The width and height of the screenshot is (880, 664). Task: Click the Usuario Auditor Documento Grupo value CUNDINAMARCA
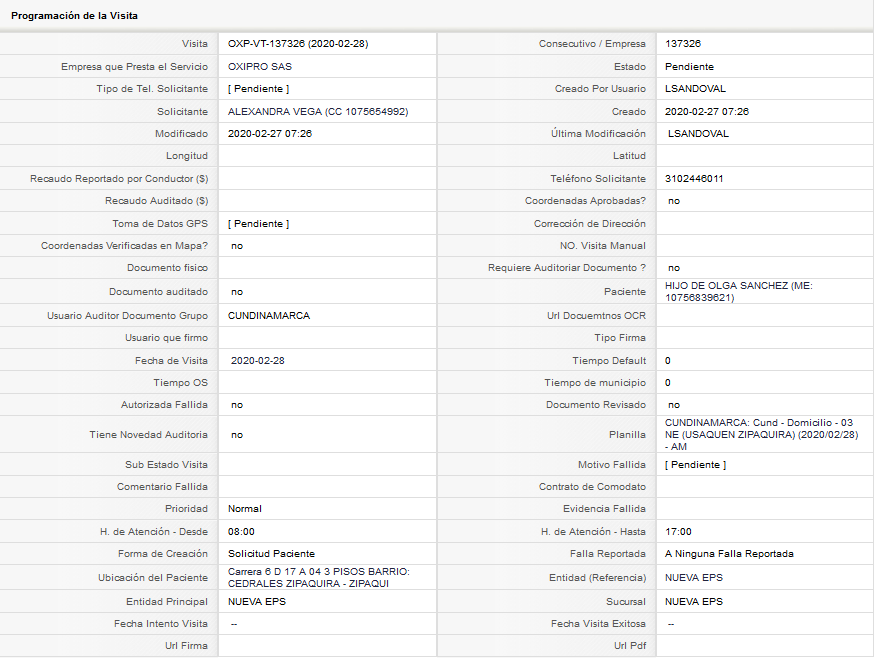(269, 315)
